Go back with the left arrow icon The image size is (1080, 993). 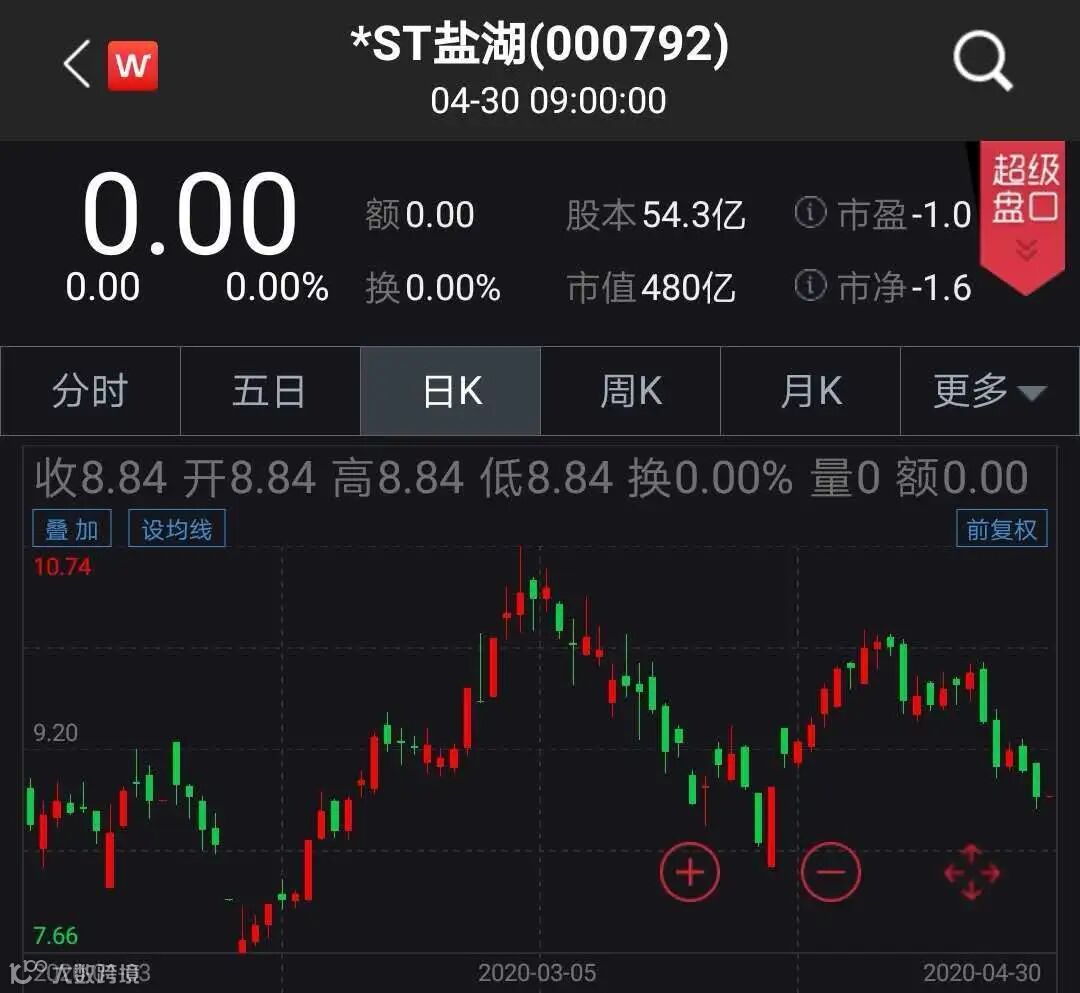pyautogui.click(x=76, y=63)
